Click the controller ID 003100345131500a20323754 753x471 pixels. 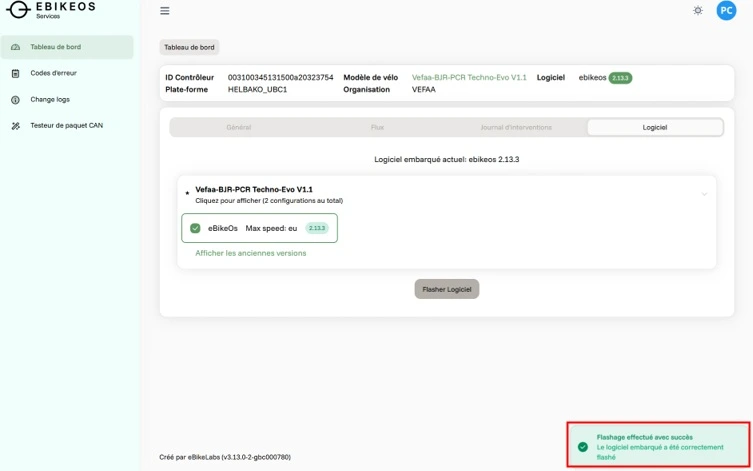[x=280, y=77]
